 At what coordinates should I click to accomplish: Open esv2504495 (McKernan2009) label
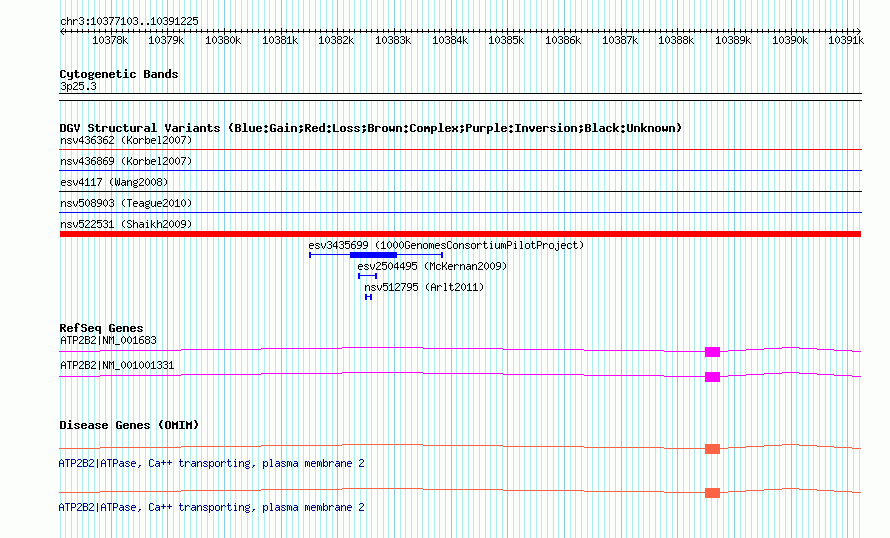click(x=432, y=266)
